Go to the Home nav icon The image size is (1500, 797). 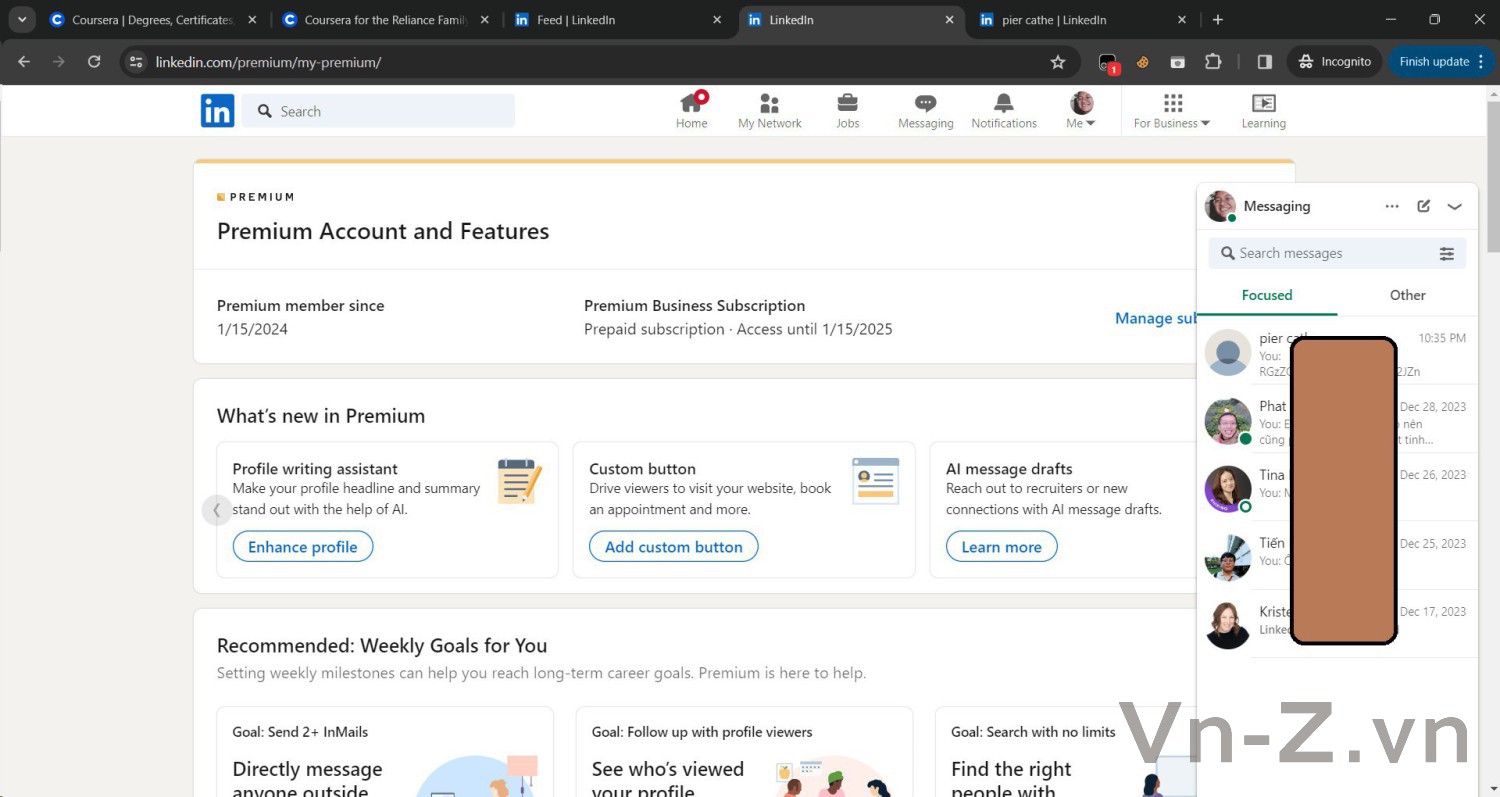pyautogui.click(x=691, y=110)
